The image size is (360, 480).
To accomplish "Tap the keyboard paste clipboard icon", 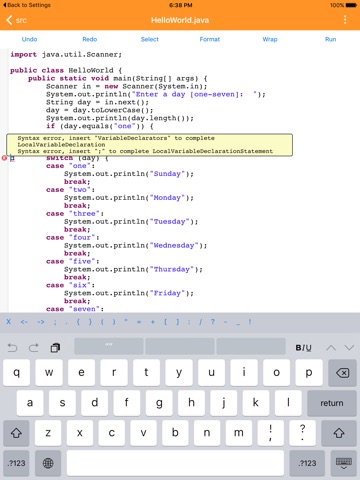I will pos(55,348).
